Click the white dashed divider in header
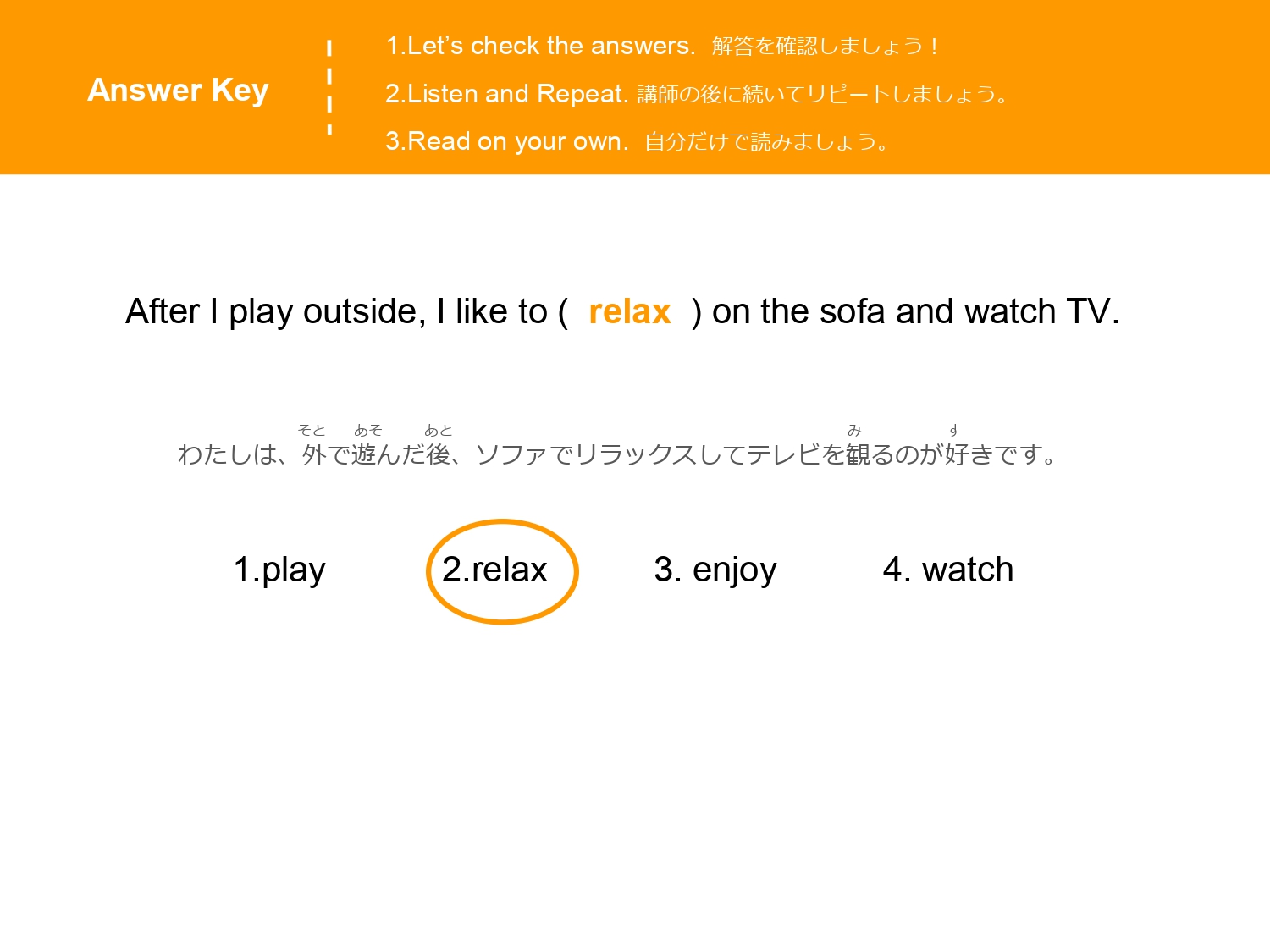Image resolution: width=1270 pixels, height=952 pixels. coord(329,88)
